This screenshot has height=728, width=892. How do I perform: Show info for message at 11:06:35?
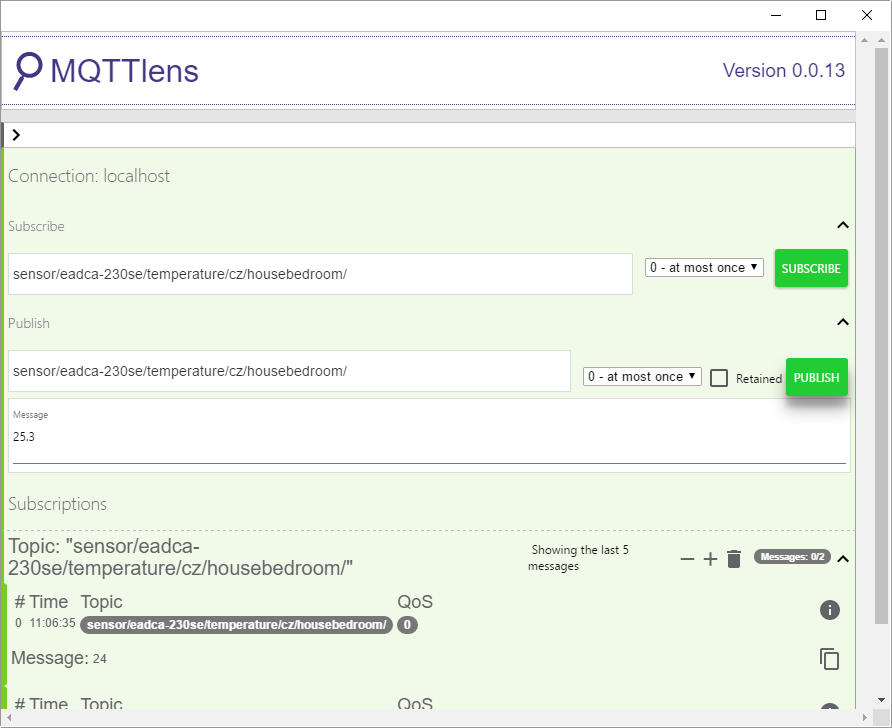(x=829, y=610)
